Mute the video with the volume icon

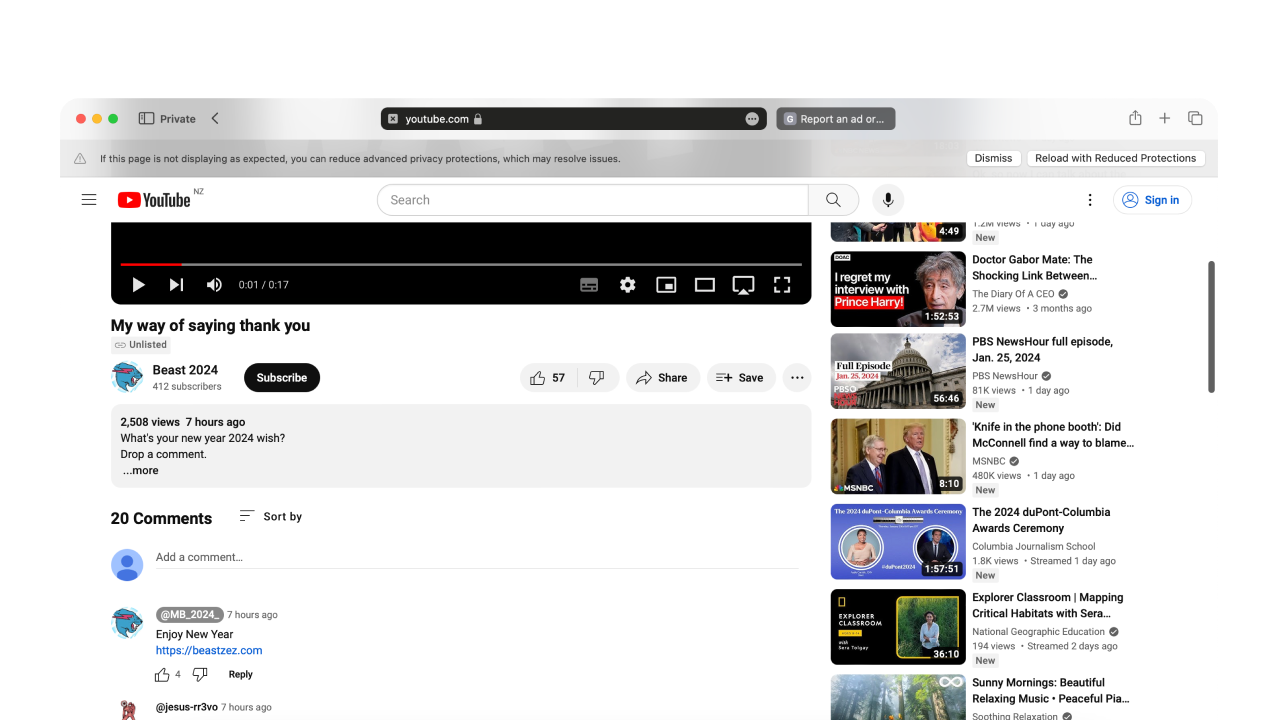point(214,284)
